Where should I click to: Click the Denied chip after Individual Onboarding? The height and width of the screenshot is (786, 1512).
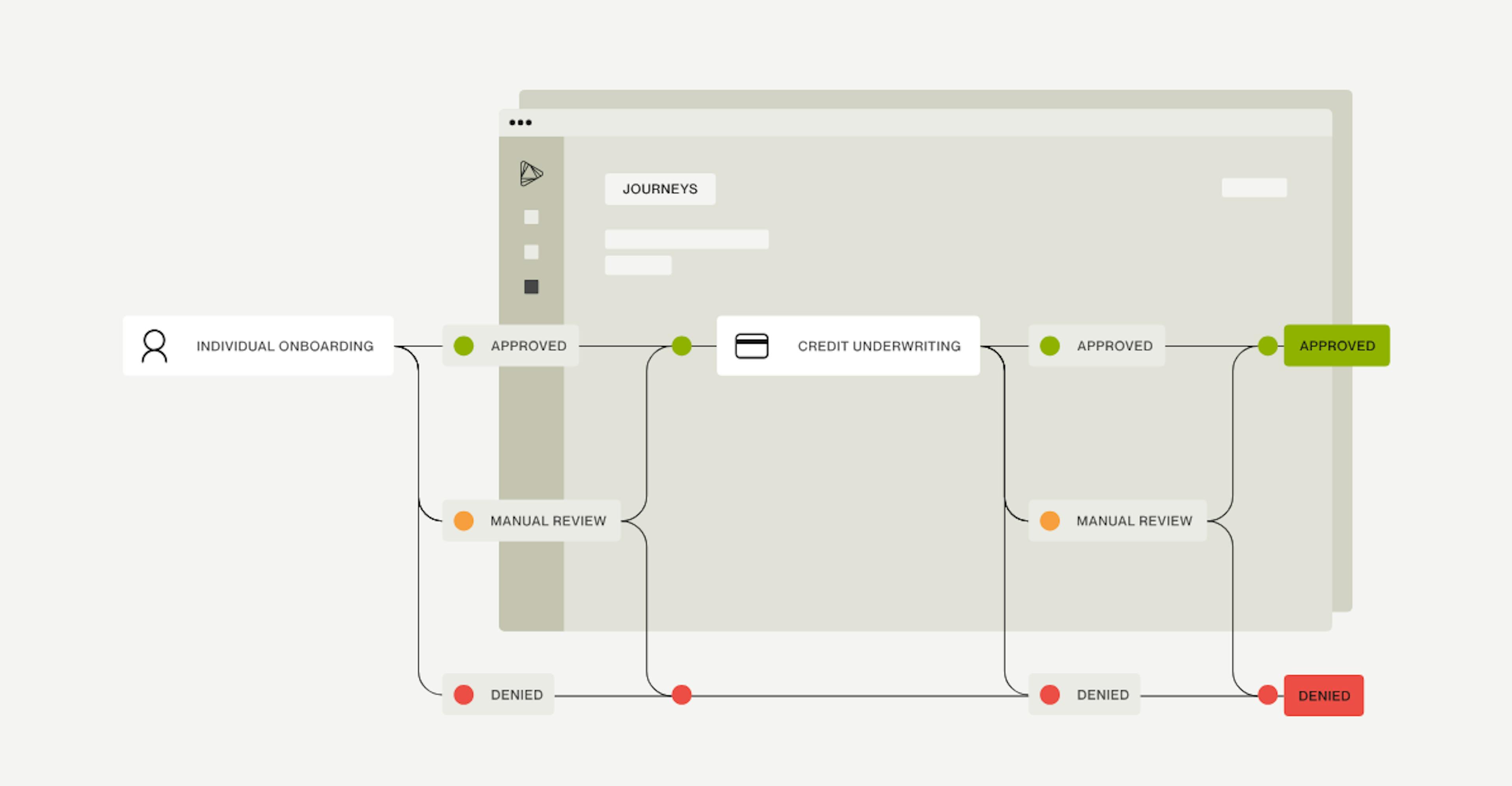[498, 695]
